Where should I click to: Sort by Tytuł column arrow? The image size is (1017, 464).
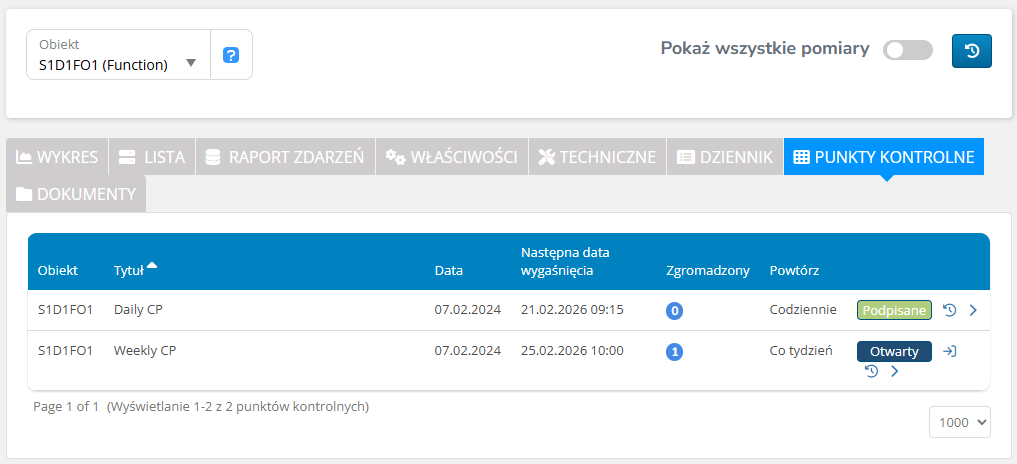[x=152, y=265]
